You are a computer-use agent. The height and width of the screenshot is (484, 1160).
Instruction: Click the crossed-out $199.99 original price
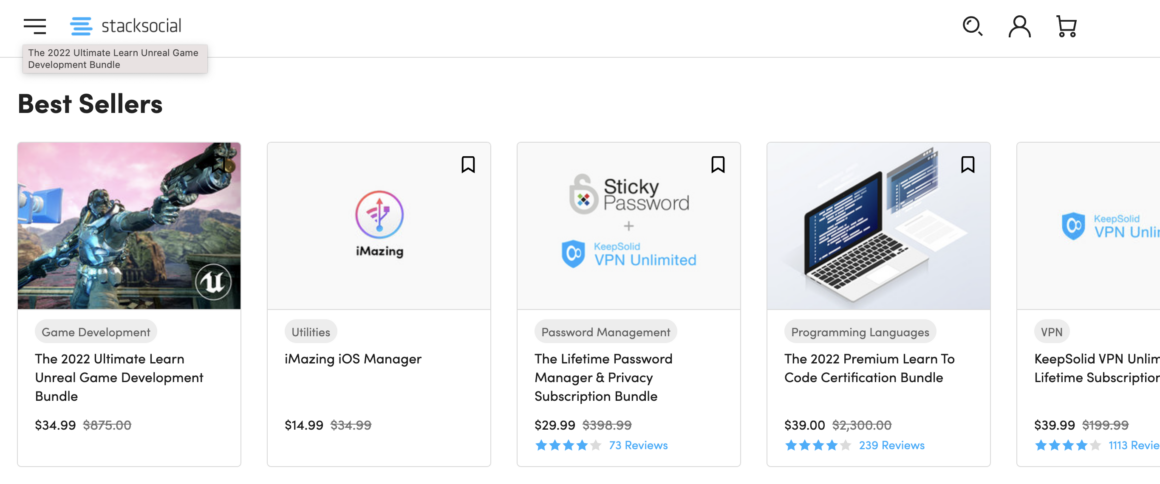(x=1105, y=426)
